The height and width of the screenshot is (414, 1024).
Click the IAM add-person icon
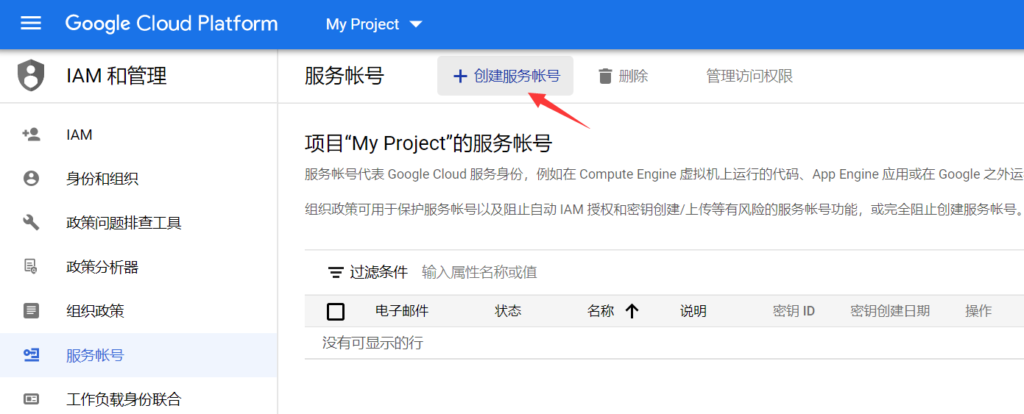[31, 134]
